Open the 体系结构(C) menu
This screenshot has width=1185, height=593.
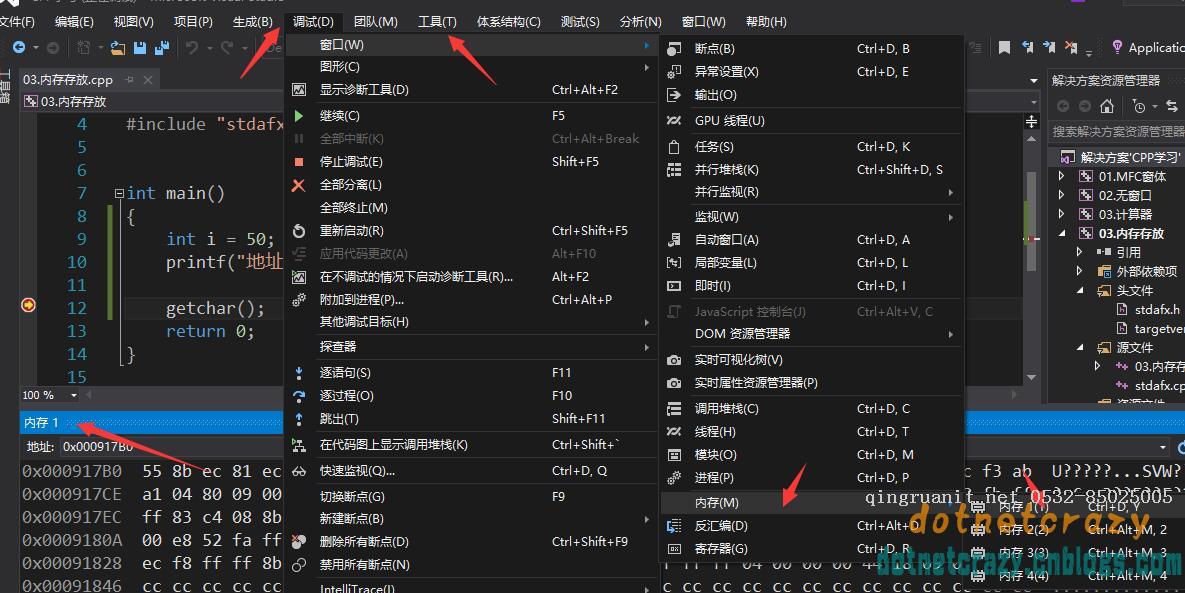point(509,21)
